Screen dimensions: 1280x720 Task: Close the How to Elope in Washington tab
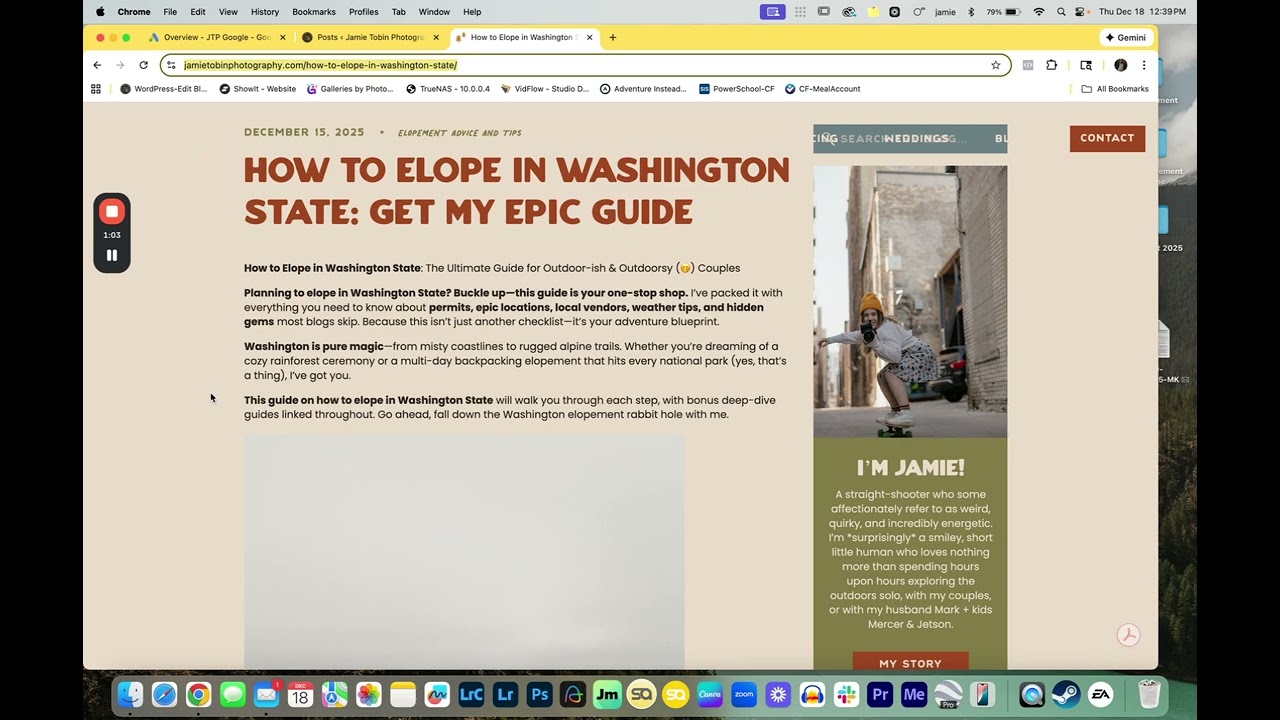point(590,37)
